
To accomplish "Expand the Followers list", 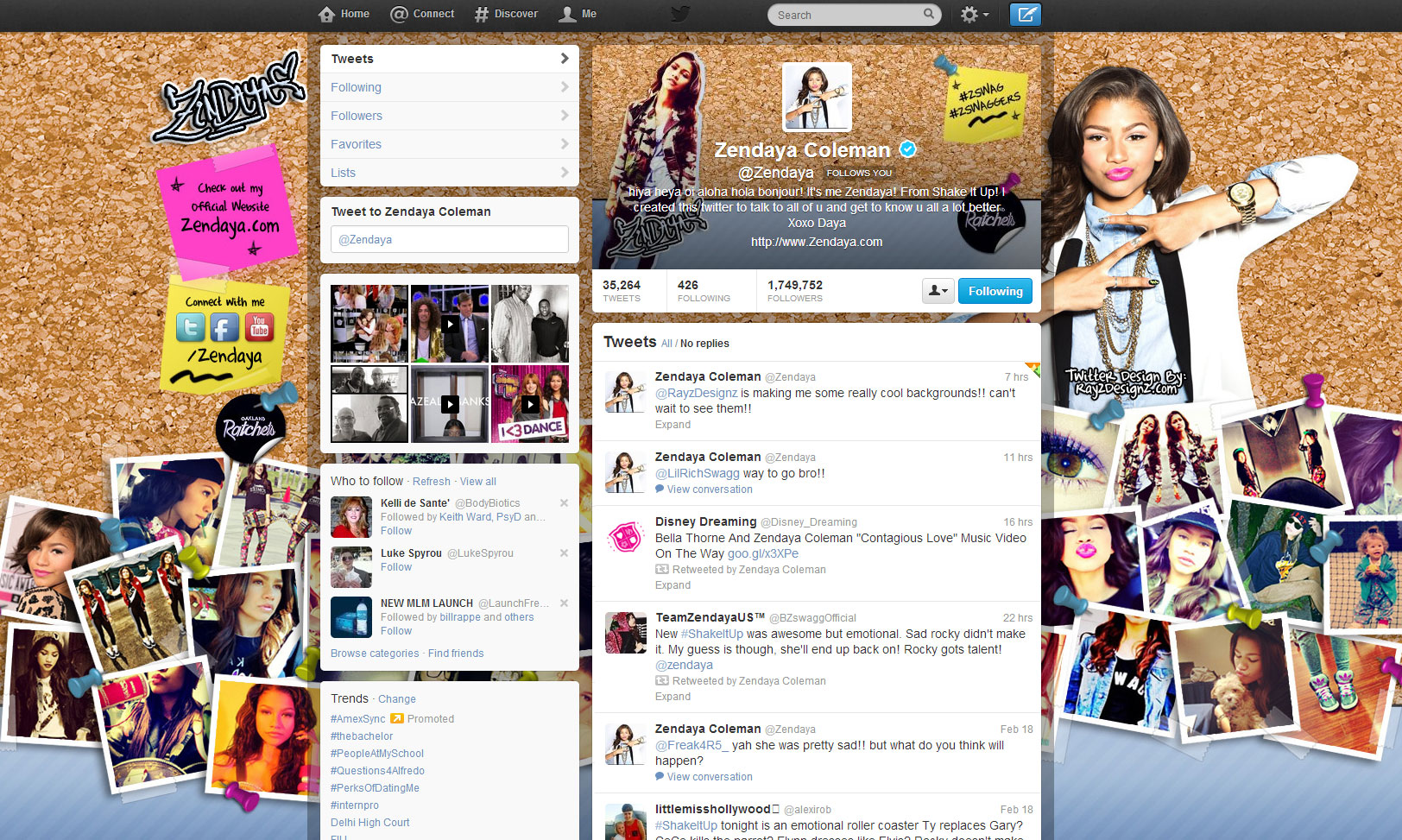I will pyautogui.click(x=449, y=116).
